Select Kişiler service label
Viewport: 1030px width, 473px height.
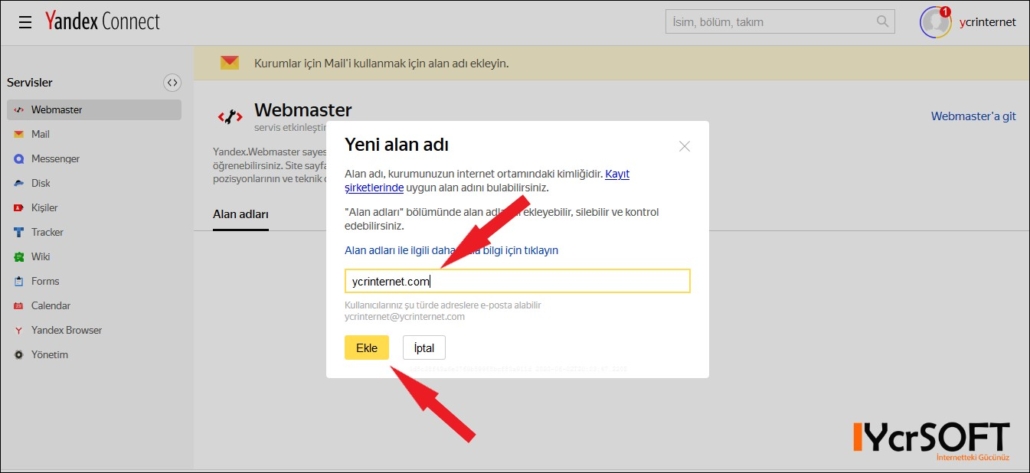[x=45, y=208]
